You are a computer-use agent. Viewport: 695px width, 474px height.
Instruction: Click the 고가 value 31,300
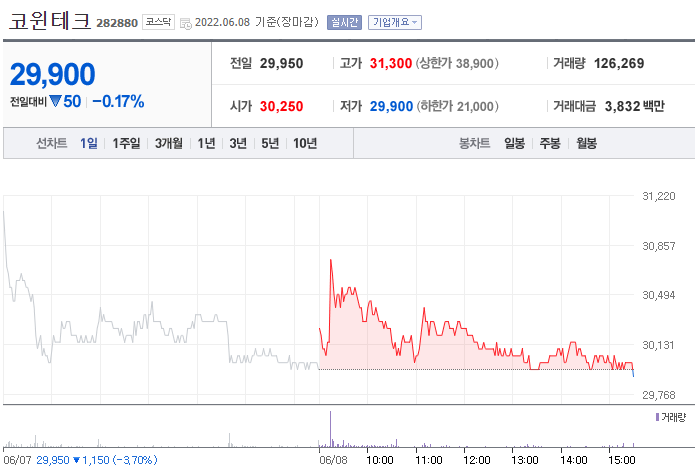(x=391, y=63)
